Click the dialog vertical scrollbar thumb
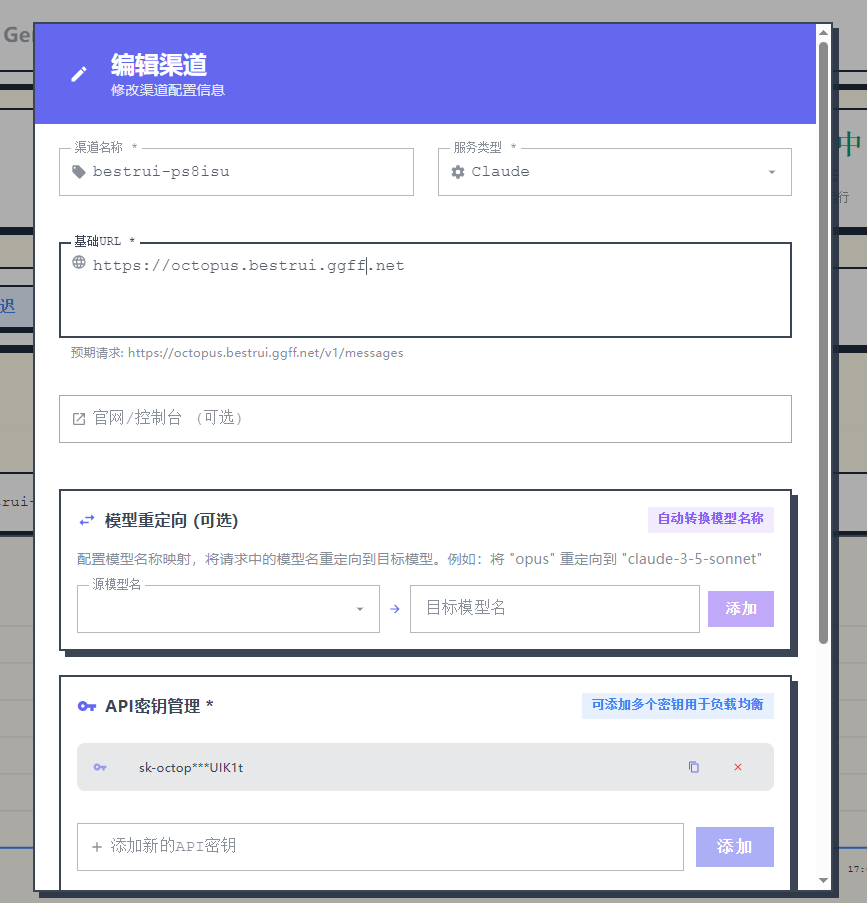 pyautogui.click(x=823, y=343)
